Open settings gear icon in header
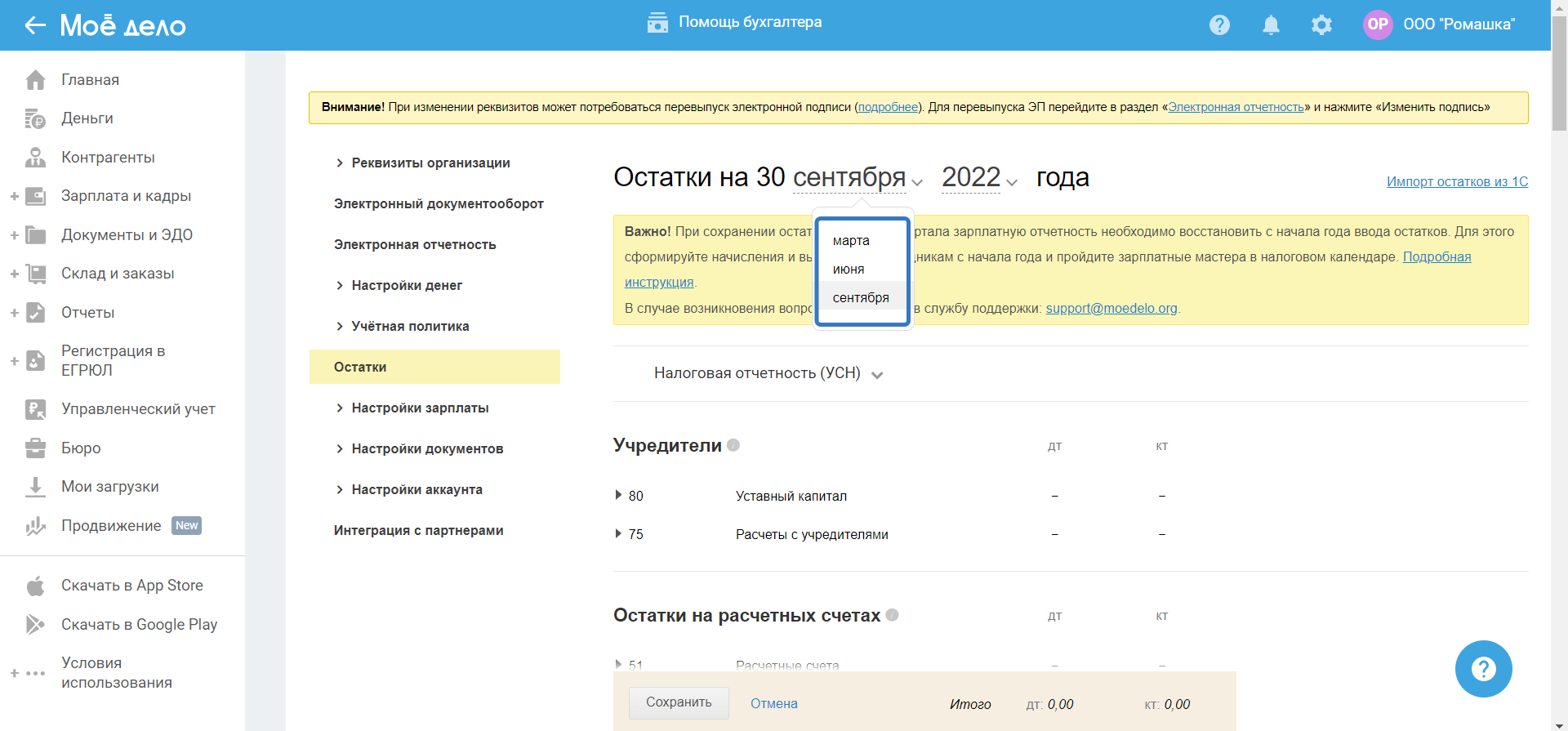The height and width of the screenshot is (731, 1568). click(1321, 25)
